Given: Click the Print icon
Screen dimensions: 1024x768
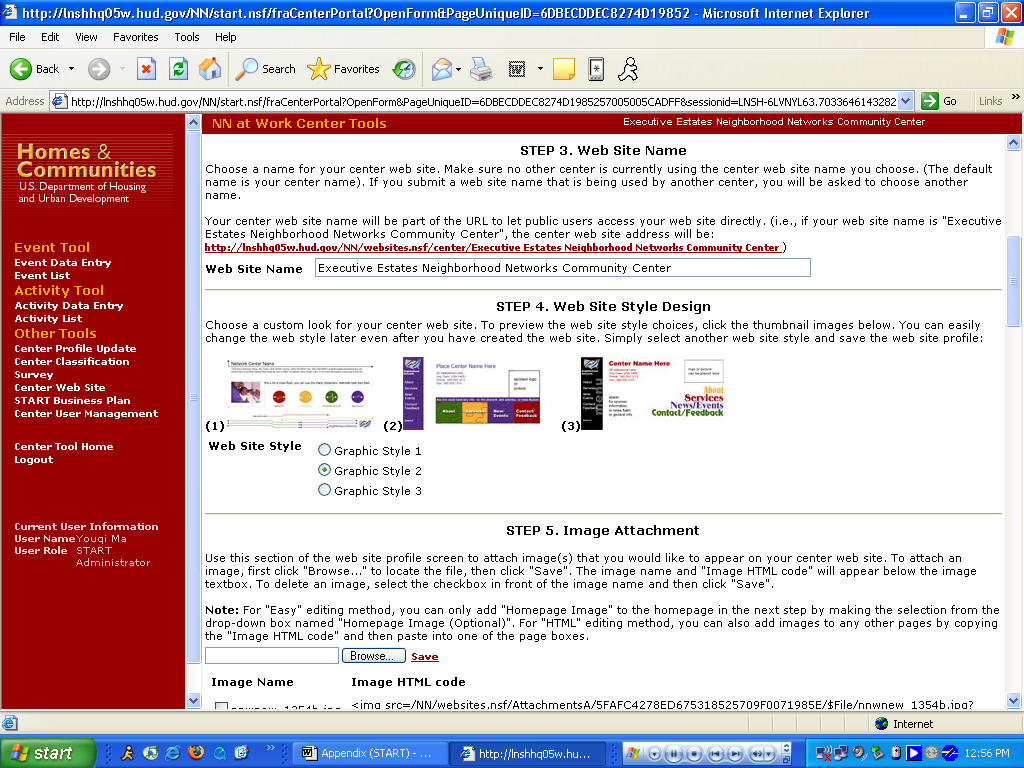Looking at the screenshot, I should tap(482, 69).
